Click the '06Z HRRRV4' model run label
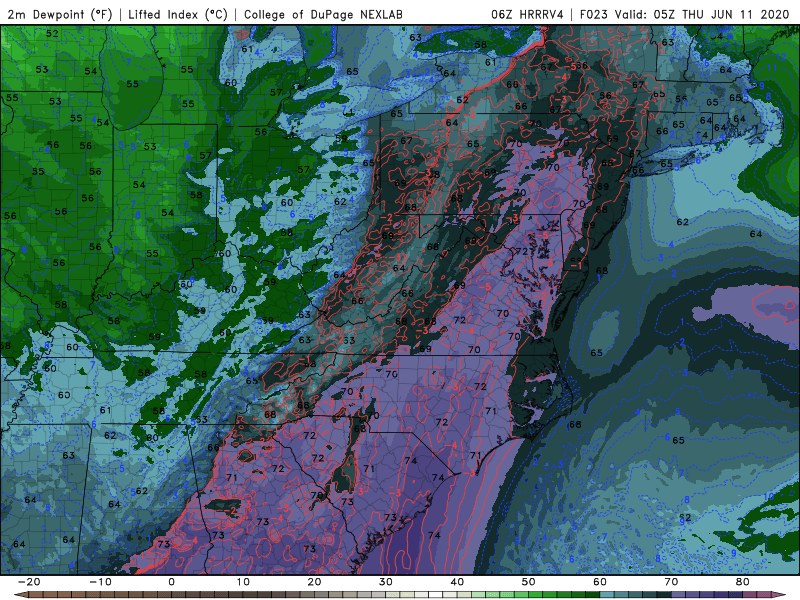This screenshot has width=800, height=600. pos(527,14)
